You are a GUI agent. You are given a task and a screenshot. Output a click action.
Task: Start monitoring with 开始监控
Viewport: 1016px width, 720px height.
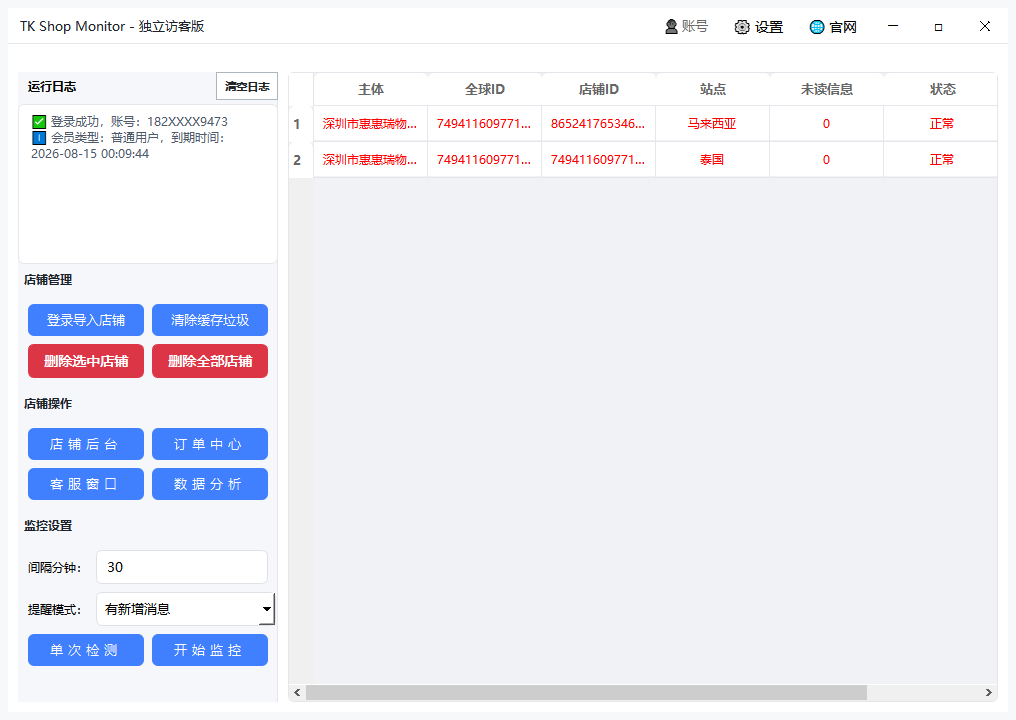[210, 650]
